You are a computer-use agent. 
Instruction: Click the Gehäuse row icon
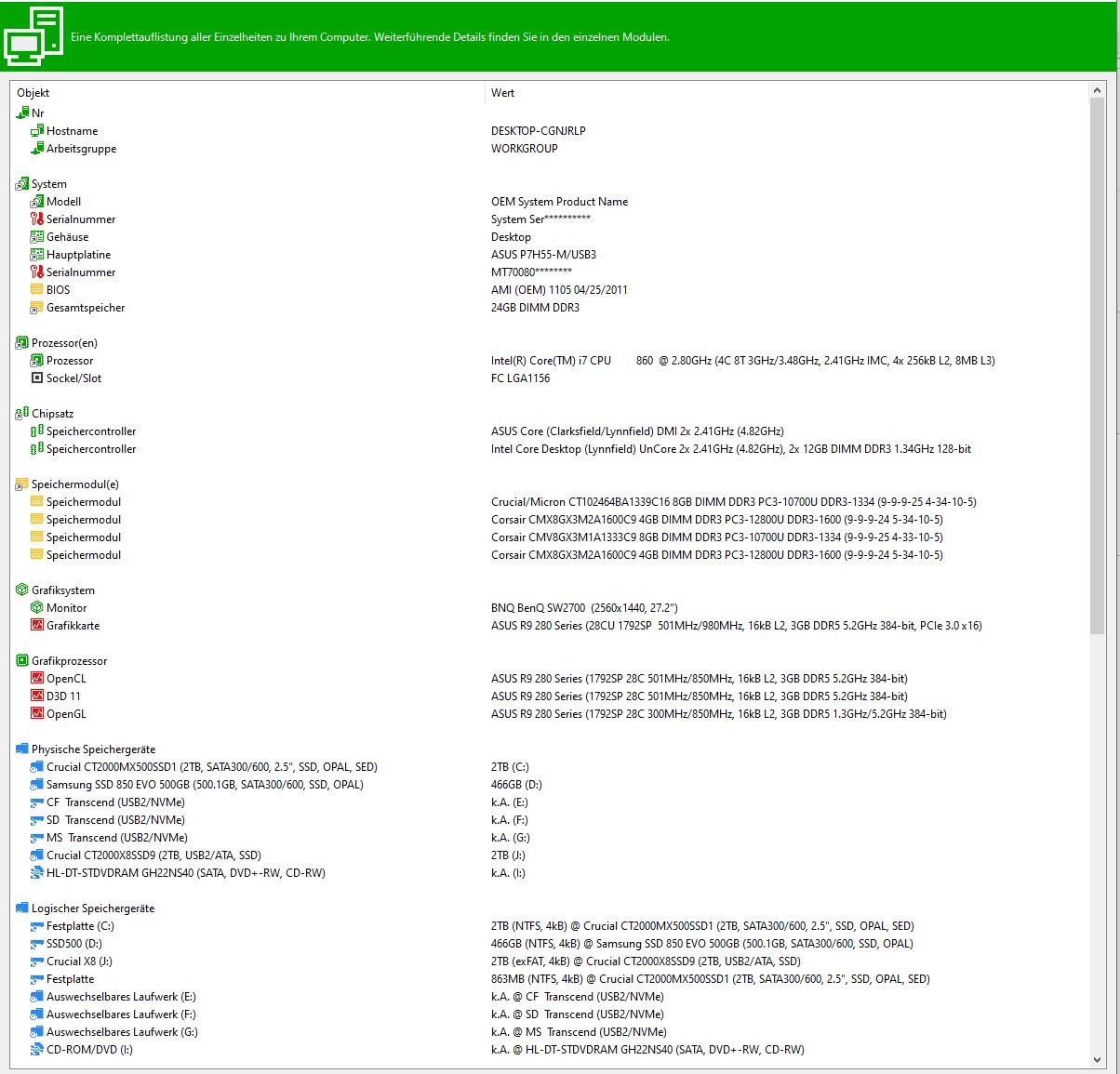pos(37,237)
